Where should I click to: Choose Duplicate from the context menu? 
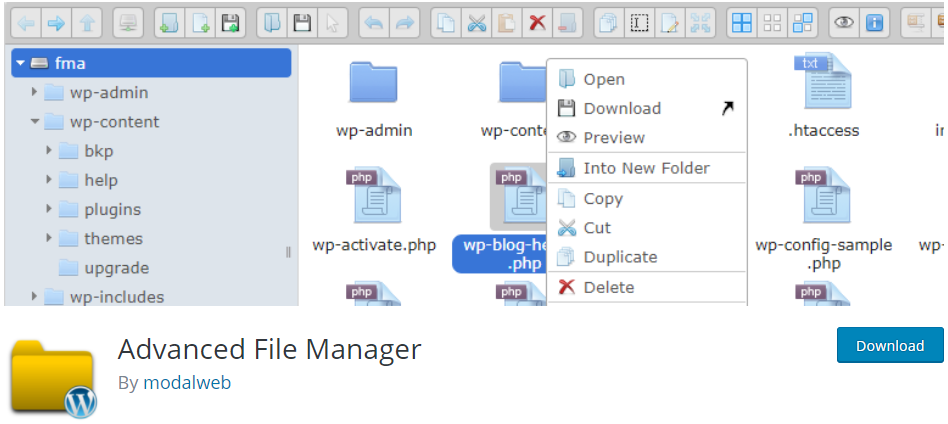[647, 256]
